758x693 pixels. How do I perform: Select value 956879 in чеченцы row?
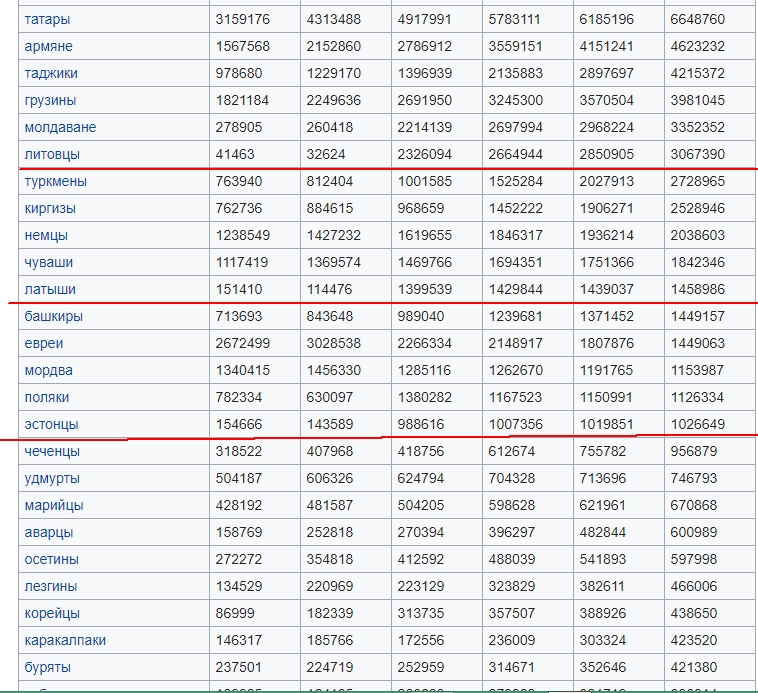pos(694,452)
